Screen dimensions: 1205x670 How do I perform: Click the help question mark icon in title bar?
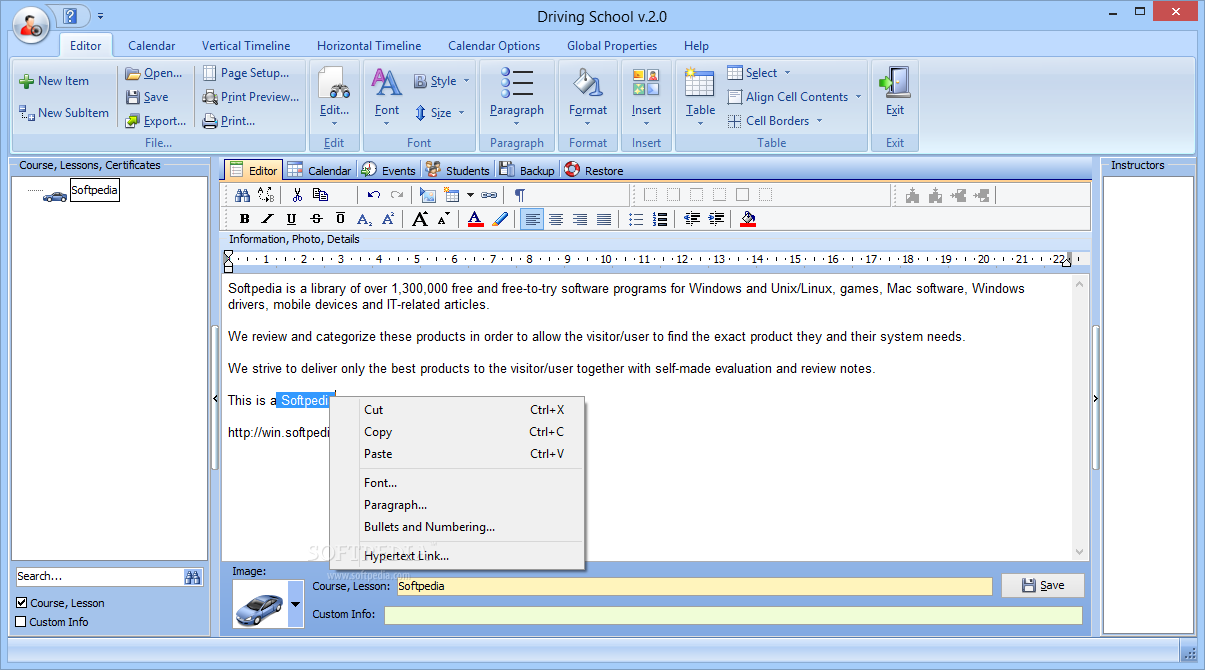pyautogui.click(x=70, y=16)
